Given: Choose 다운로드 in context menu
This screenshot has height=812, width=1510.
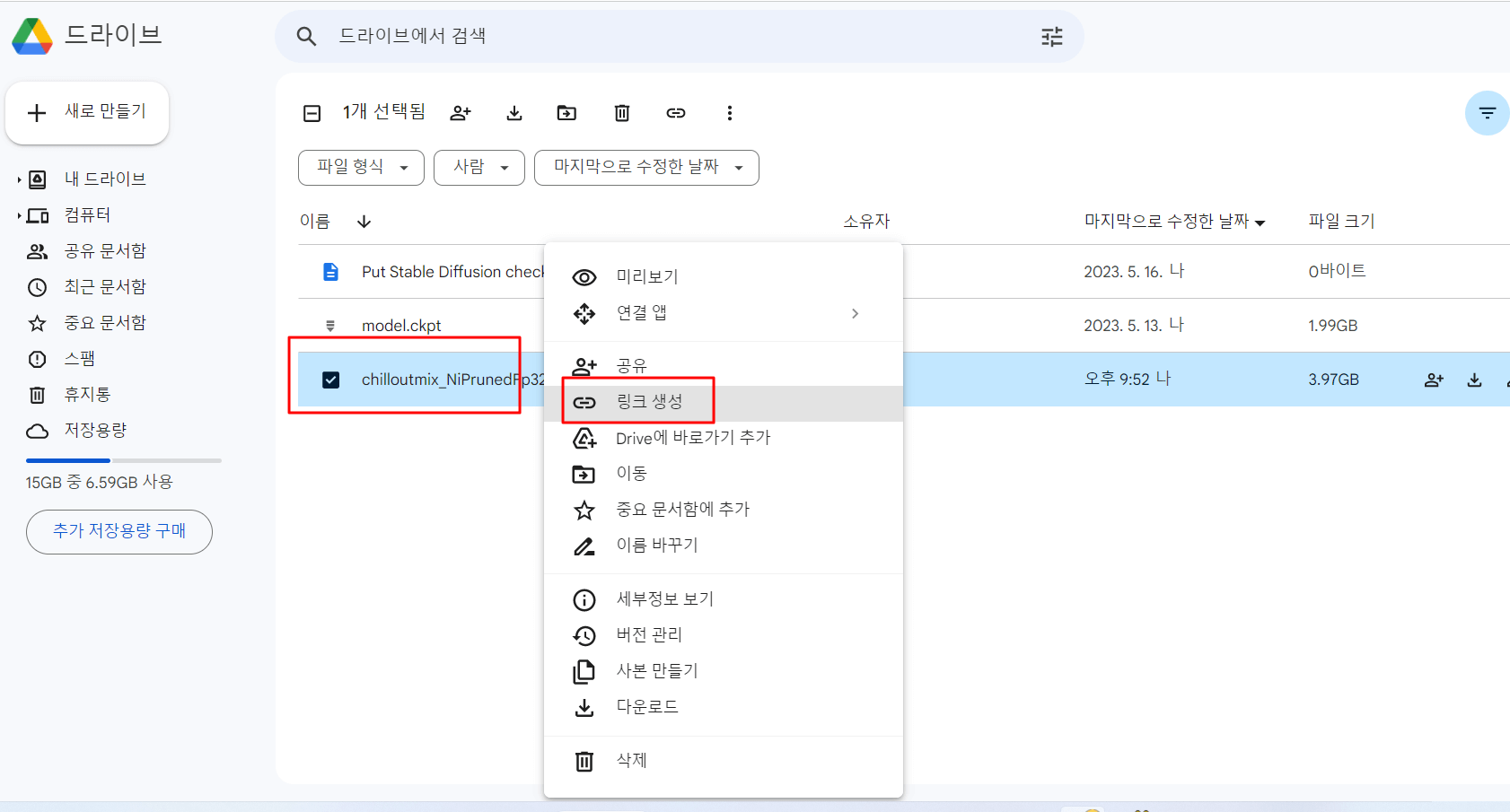Looking at the screenshot, I should [724, 707].
